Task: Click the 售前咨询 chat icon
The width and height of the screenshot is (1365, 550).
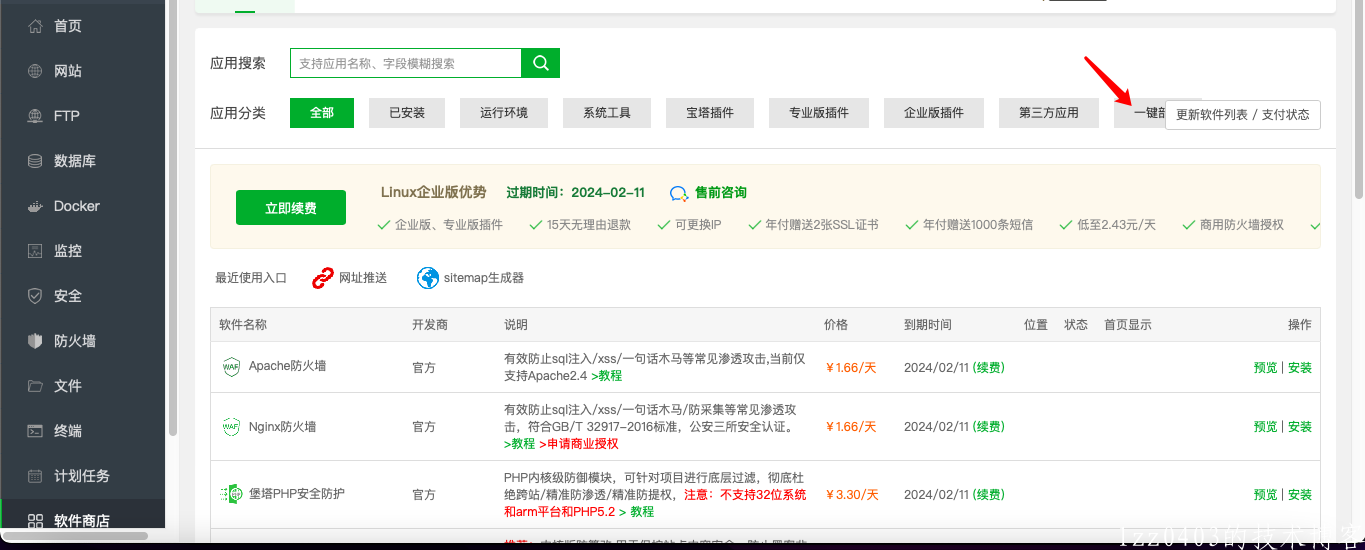Action: pos(680,193)
